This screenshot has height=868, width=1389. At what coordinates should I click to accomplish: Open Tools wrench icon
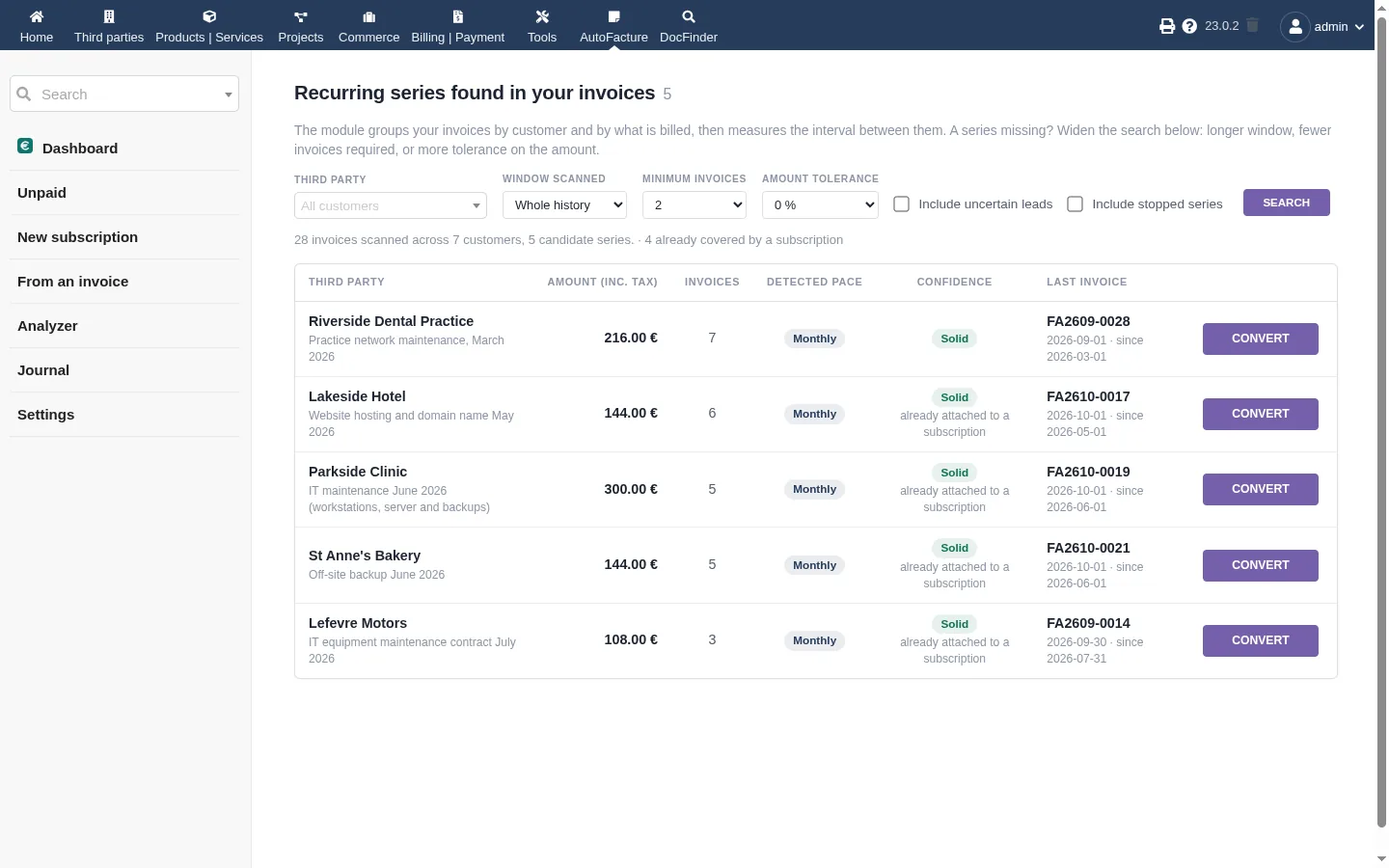[542, 16]
